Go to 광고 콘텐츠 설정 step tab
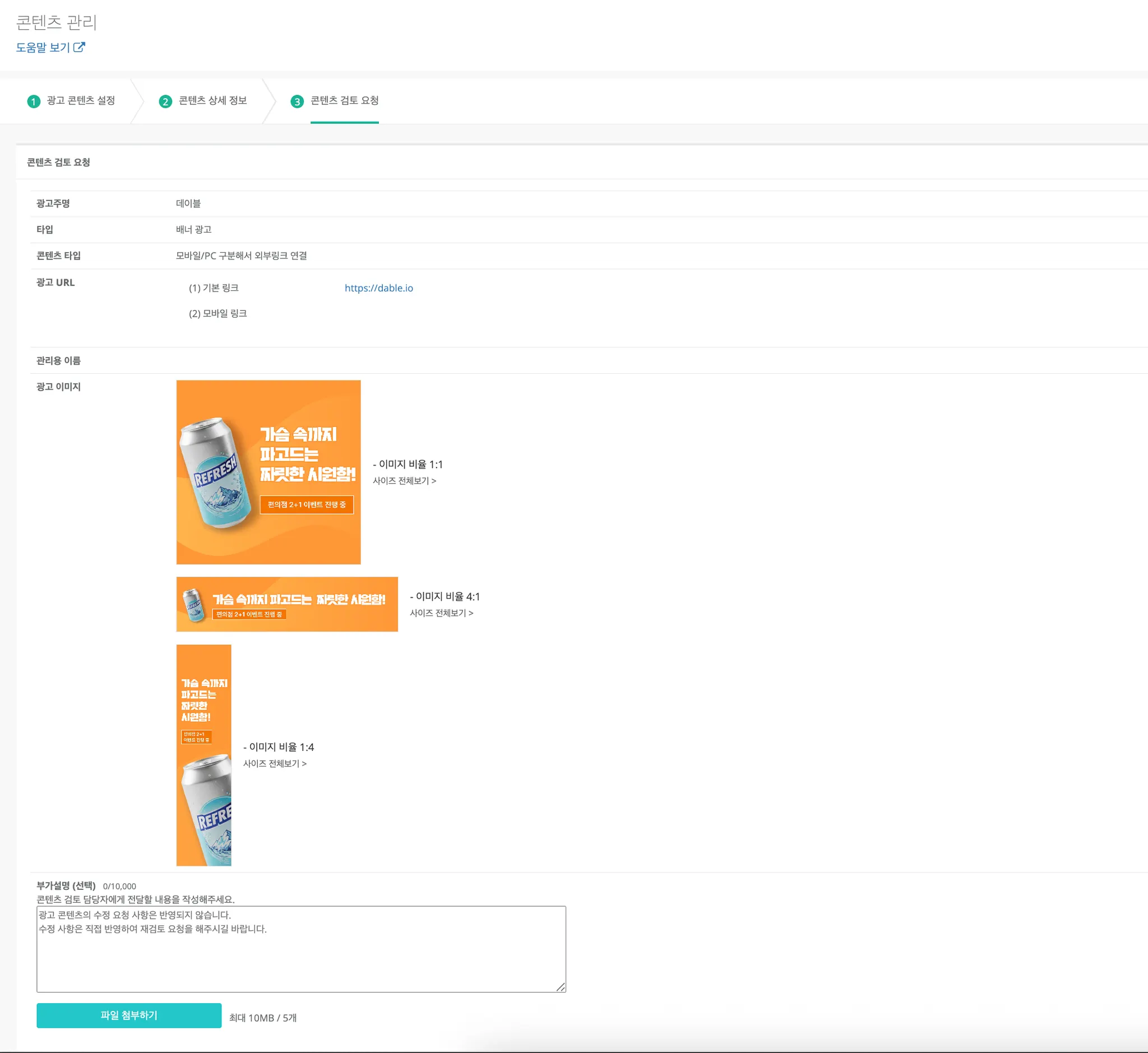The width and height of the screenshot is (1148, 1053). [x=80, y=101]
